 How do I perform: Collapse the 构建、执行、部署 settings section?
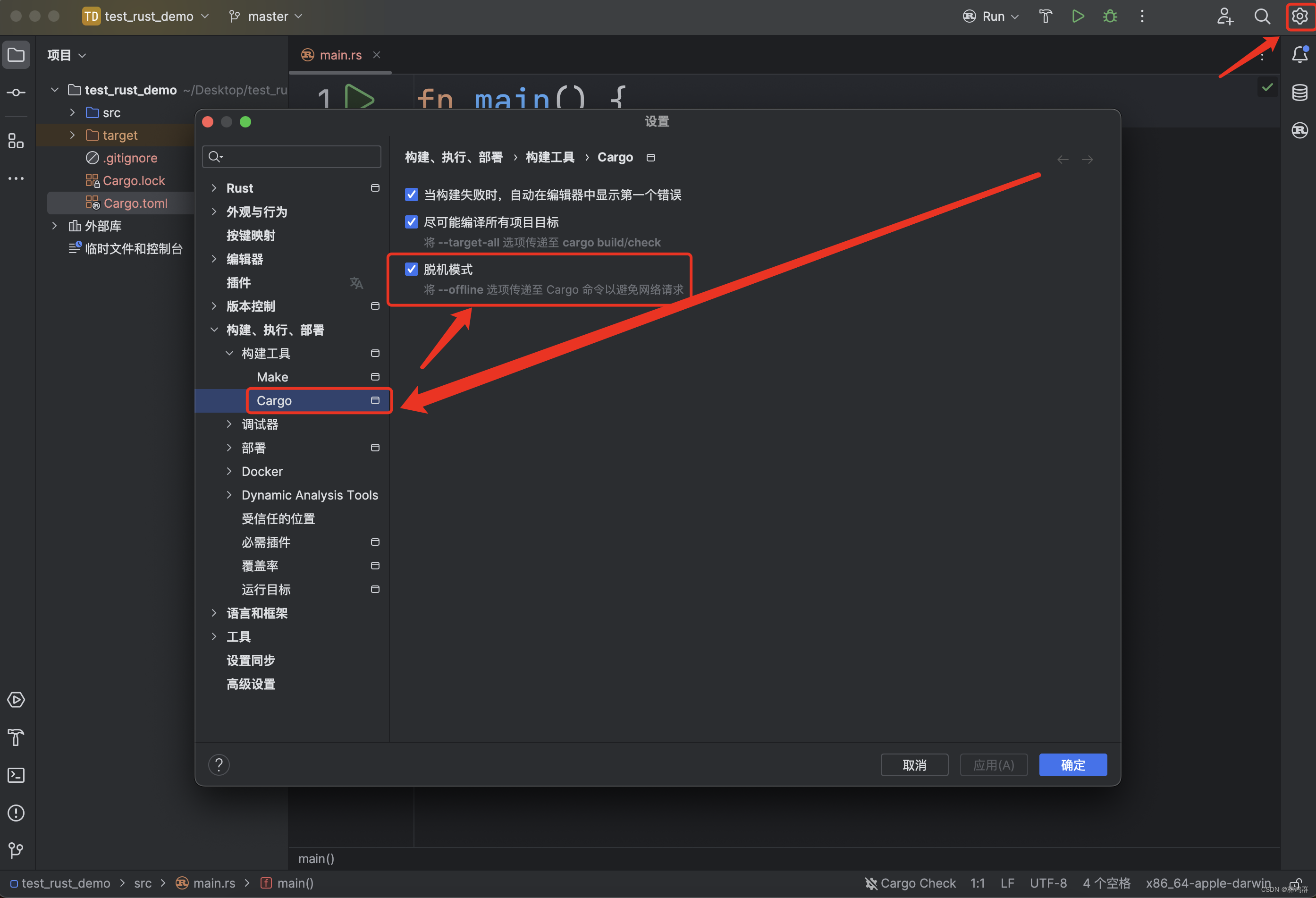coord(214,329)
